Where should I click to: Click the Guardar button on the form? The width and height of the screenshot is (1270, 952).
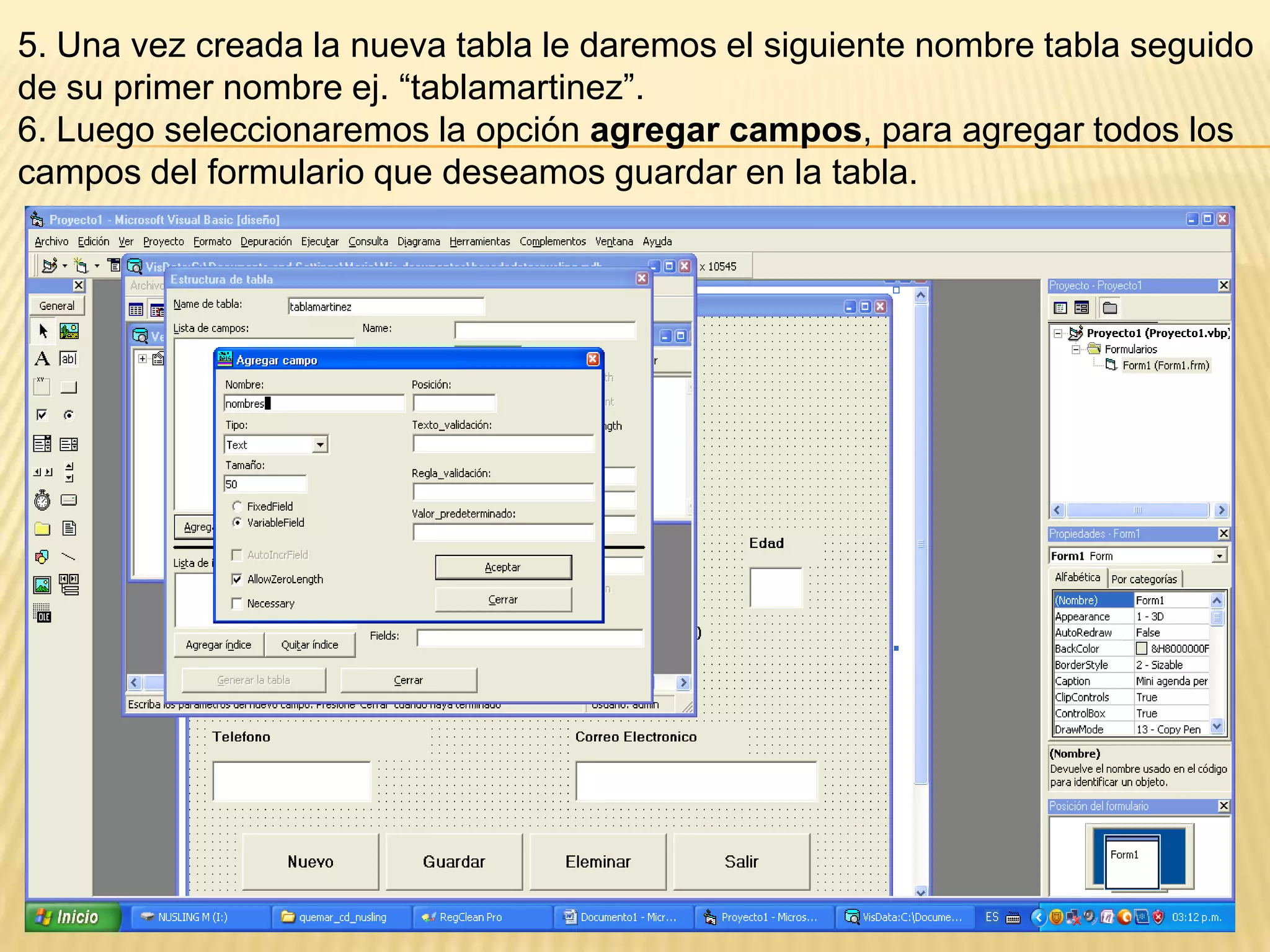click(454, 862)
